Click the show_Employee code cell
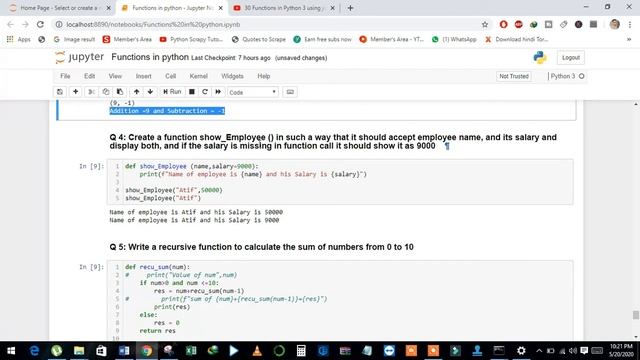The height and width of the screenshot is (360, 640). 340,182
